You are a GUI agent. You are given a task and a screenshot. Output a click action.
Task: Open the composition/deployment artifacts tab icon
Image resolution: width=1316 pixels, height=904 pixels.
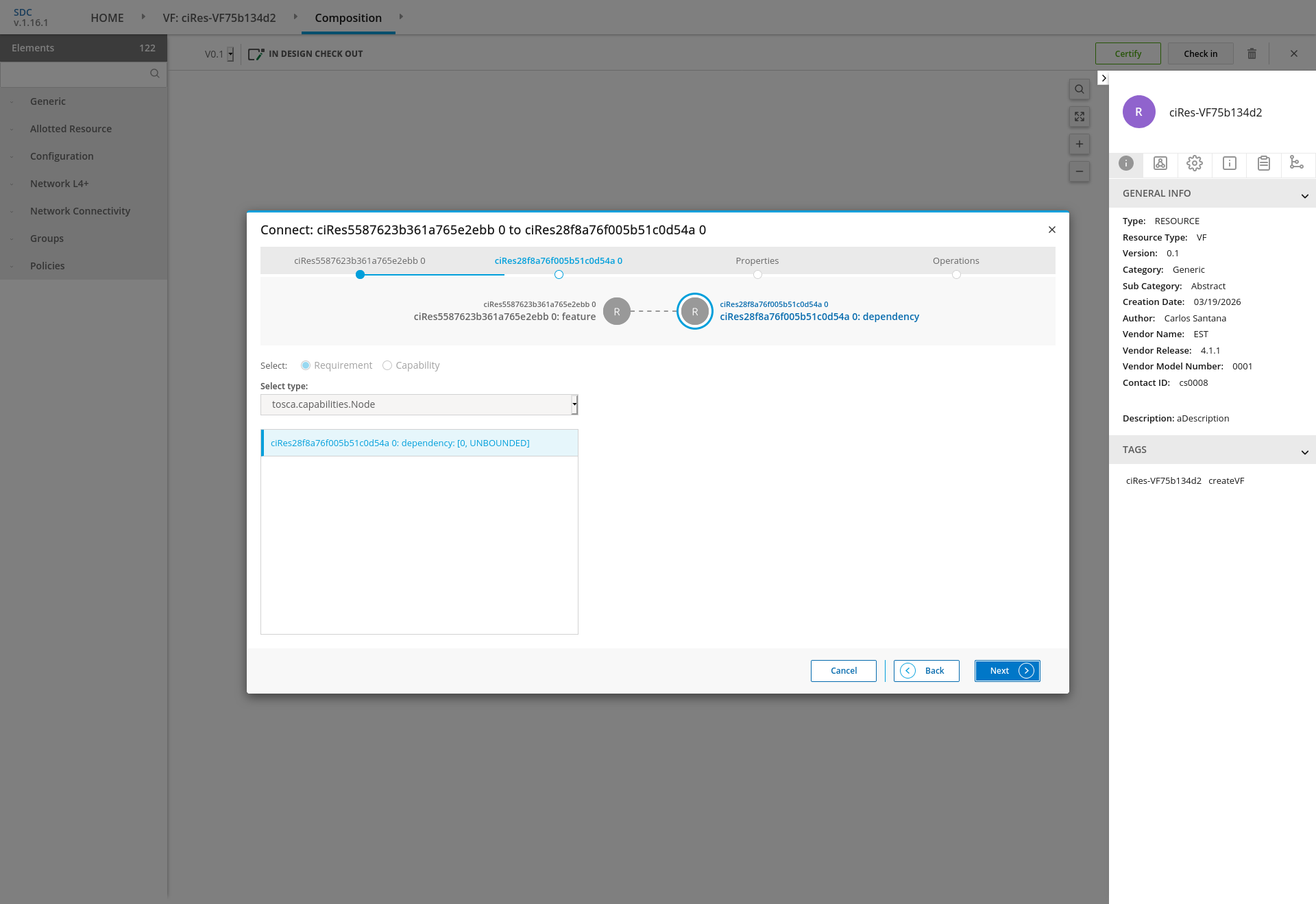[x=1160, y=163]
